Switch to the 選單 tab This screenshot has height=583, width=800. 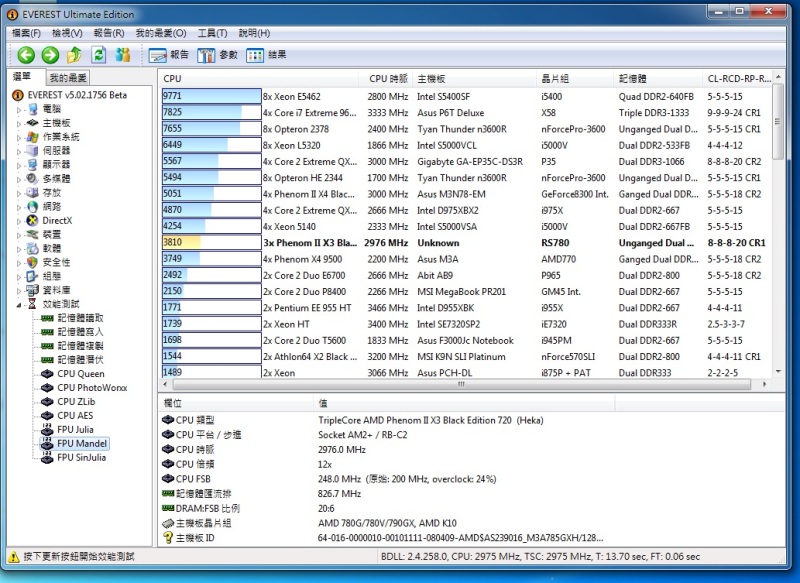22,77
